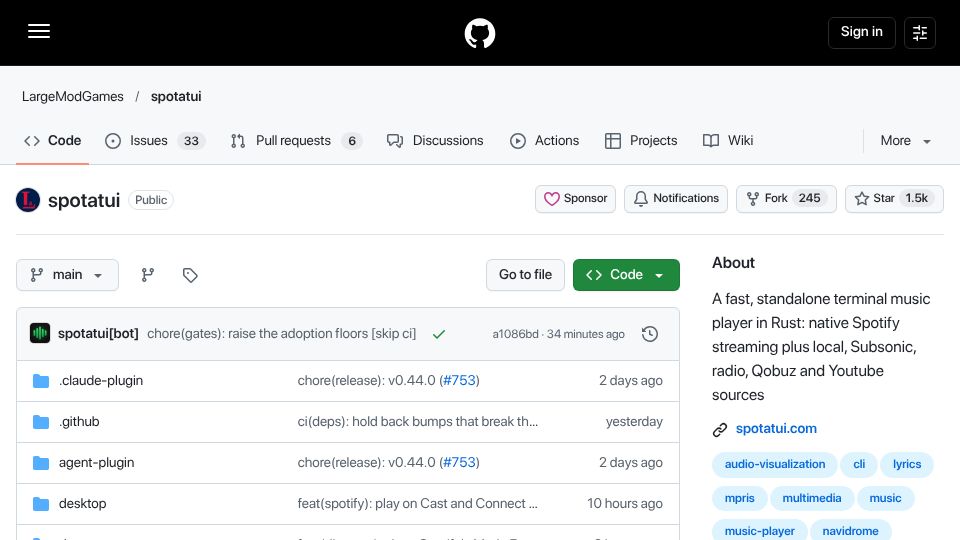Expand the More tabs dropdown
The image size is (960, 540).
[906, 141]
